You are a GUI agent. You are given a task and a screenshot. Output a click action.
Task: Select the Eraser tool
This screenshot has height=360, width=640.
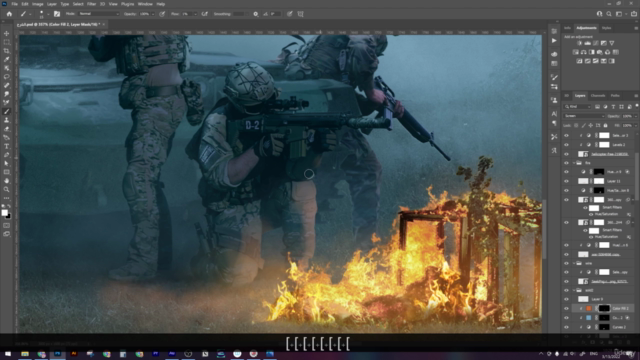tap(7, 129)
